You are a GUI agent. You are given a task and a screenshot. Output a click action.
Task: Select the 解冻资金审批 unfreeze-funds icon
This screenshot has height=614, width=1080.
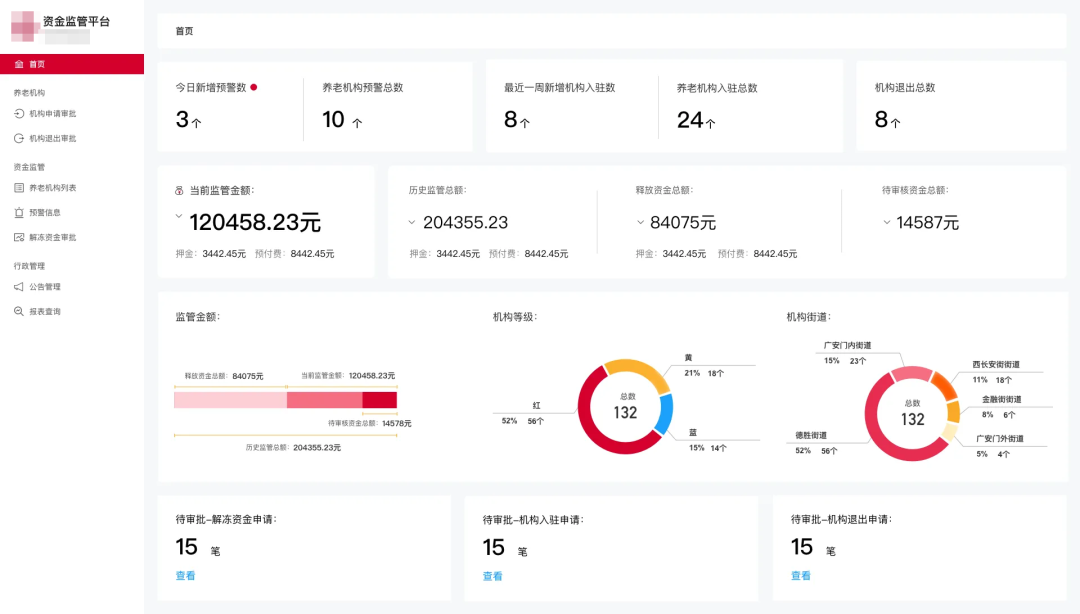tap(21, 237)
